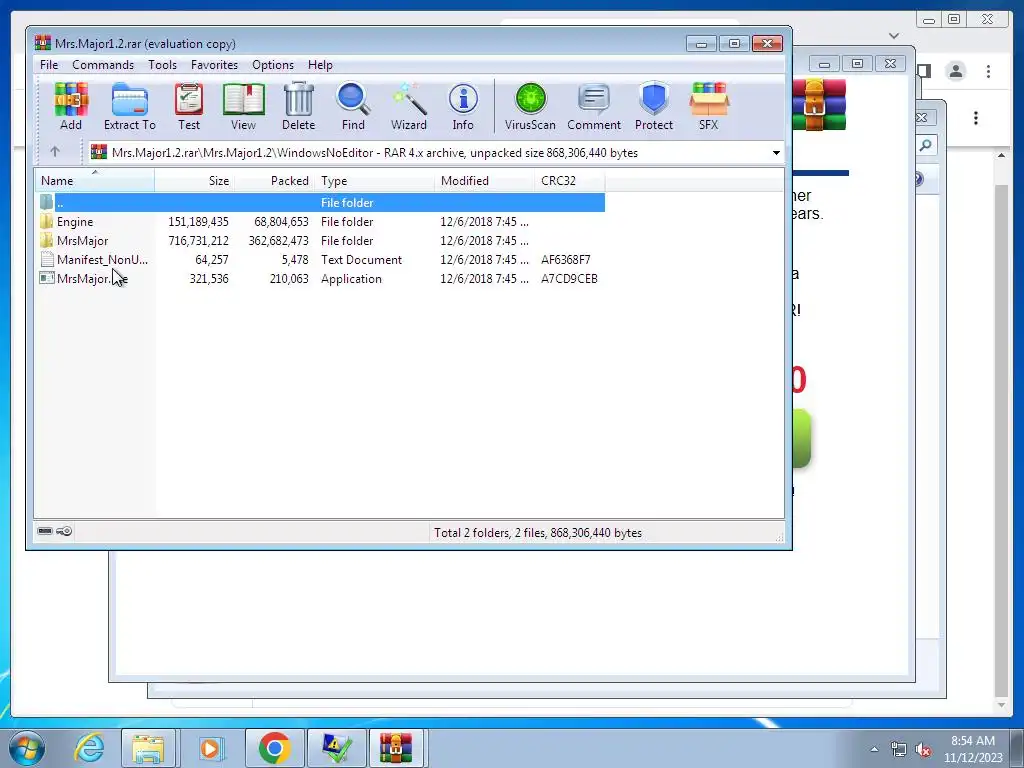Open the Find tool
The image size is (1024, 768).
[x=353, y=106]
